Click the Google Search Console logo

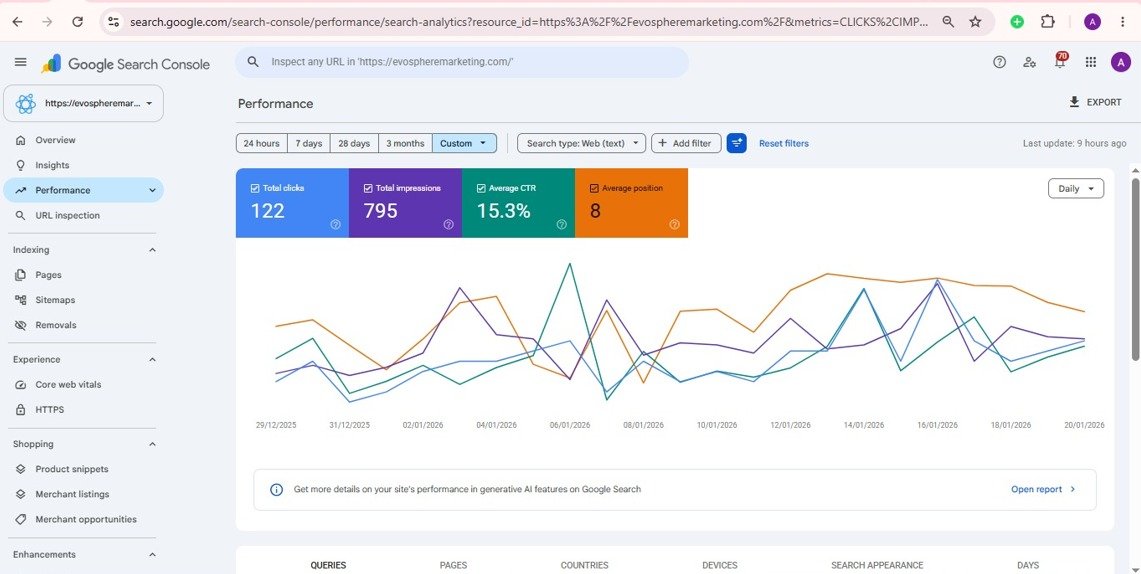[x=125, y=64]
